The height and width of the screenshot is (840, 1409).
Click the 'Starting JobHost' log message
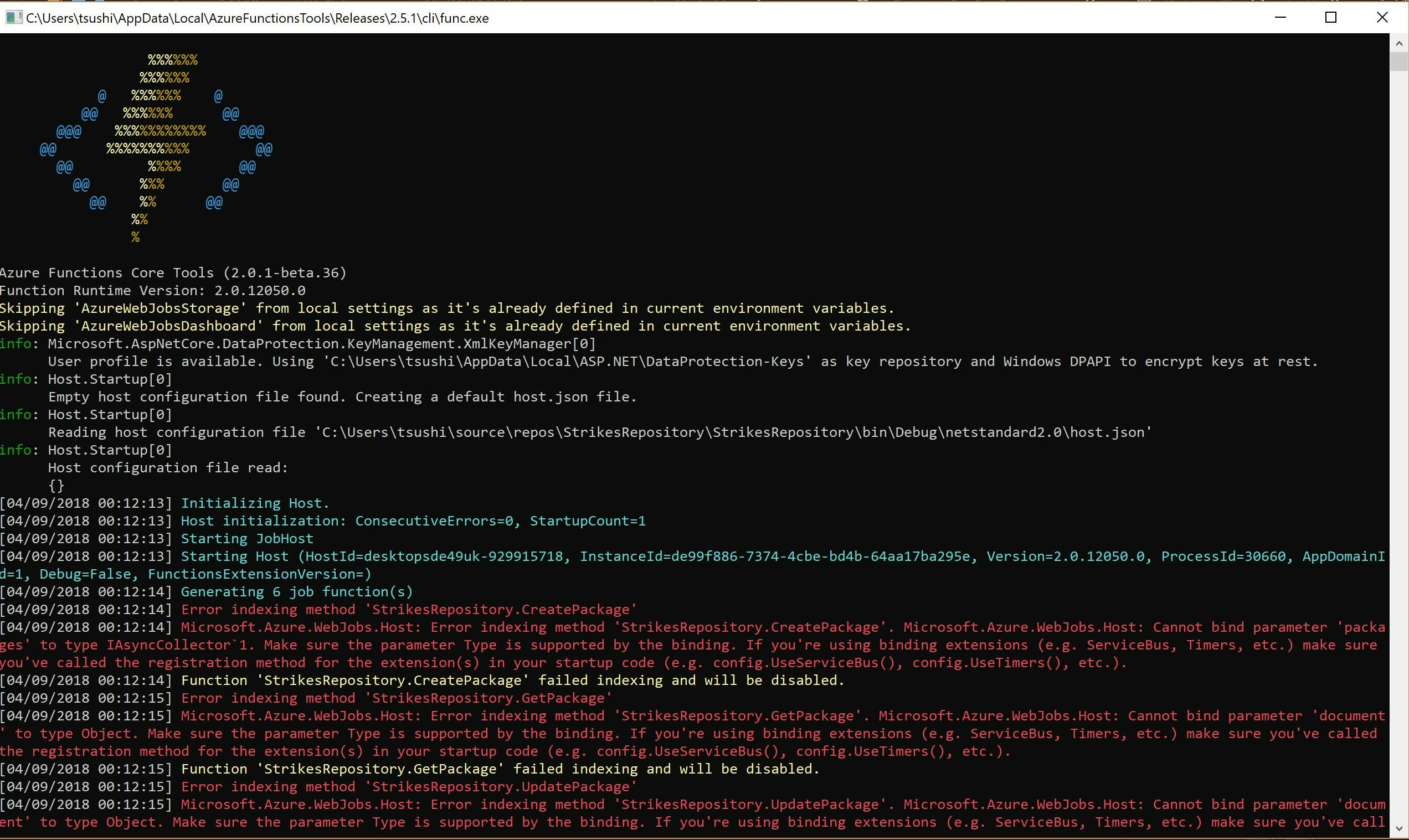tap(247, 538)
